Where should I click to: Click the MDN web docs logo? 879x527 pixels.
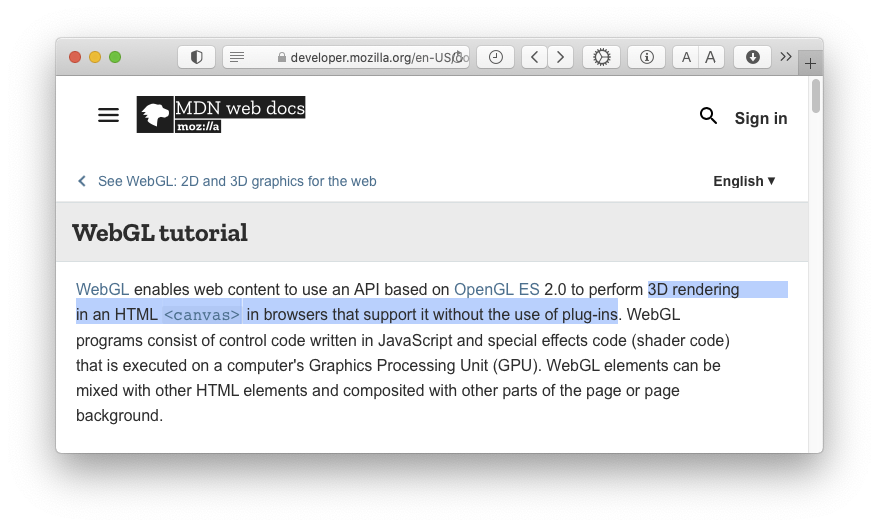tap(221, 114)
